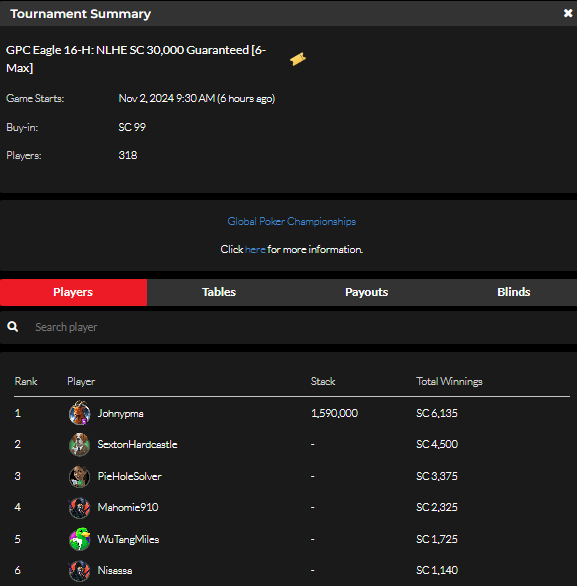Switch to the Payouts tab

click(x=367, y=292)
